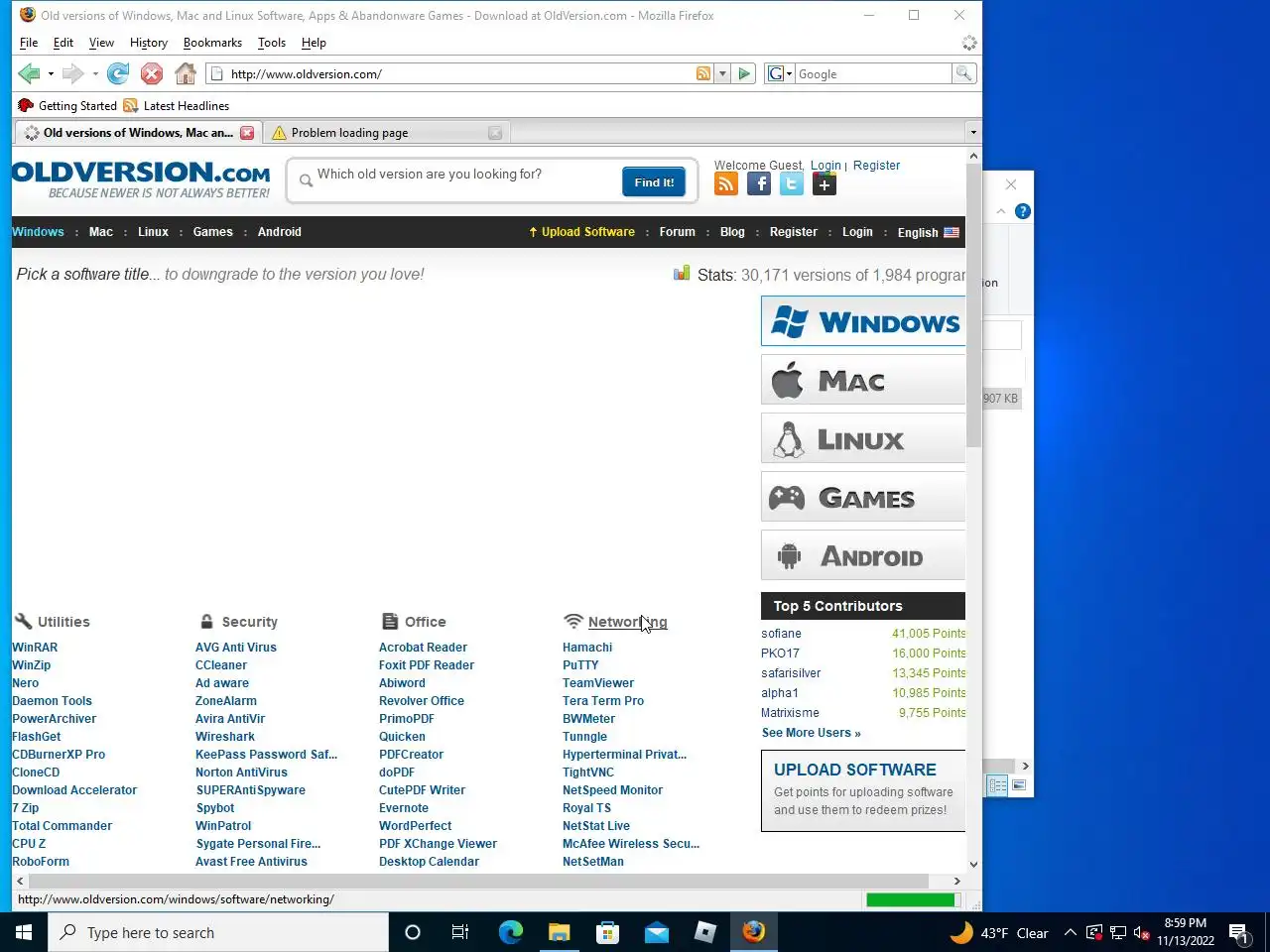Switch to the Problem loading page tab
1270x952 pixels.
(387, 133)
